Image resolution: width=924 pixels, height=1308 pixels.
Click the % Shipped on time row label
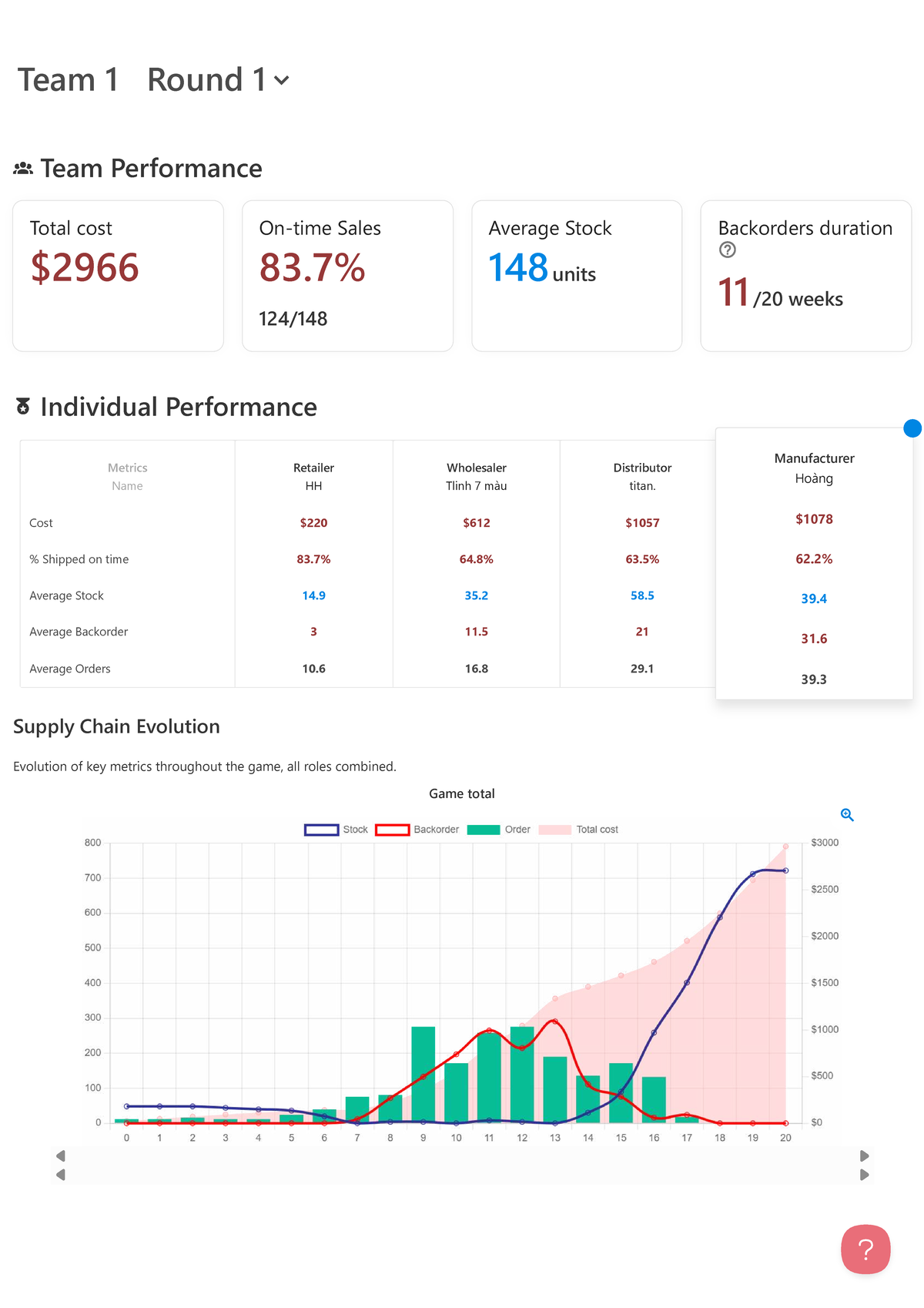coord(79,559)
